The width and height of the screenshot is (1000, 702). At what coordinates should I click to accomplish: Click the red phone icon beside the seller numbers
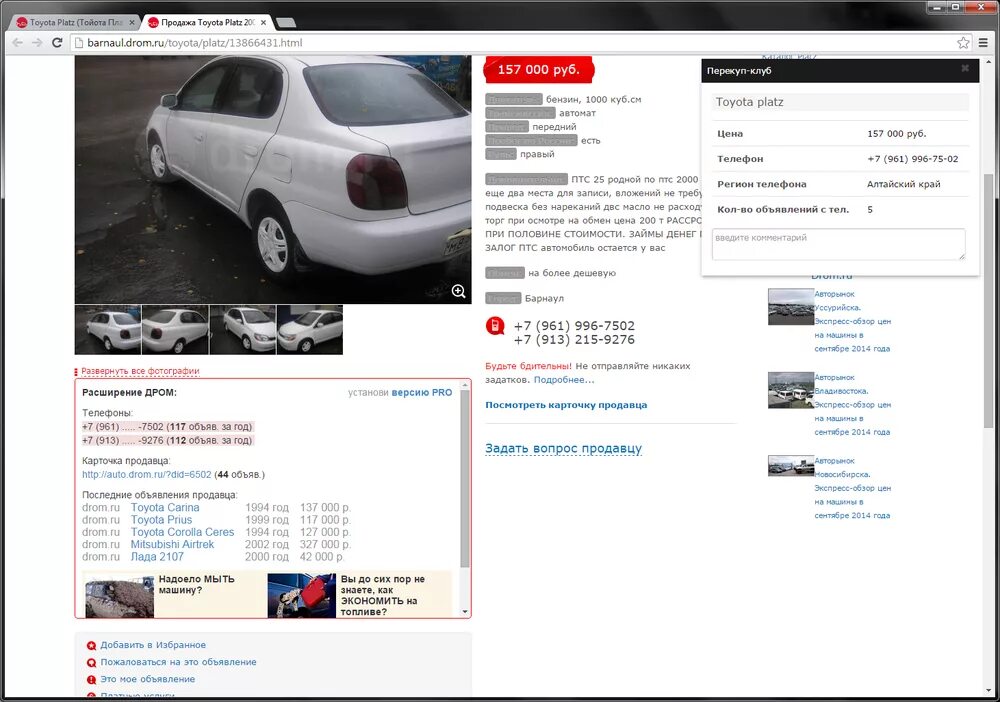pyautogui.click(x=495, y=326)
